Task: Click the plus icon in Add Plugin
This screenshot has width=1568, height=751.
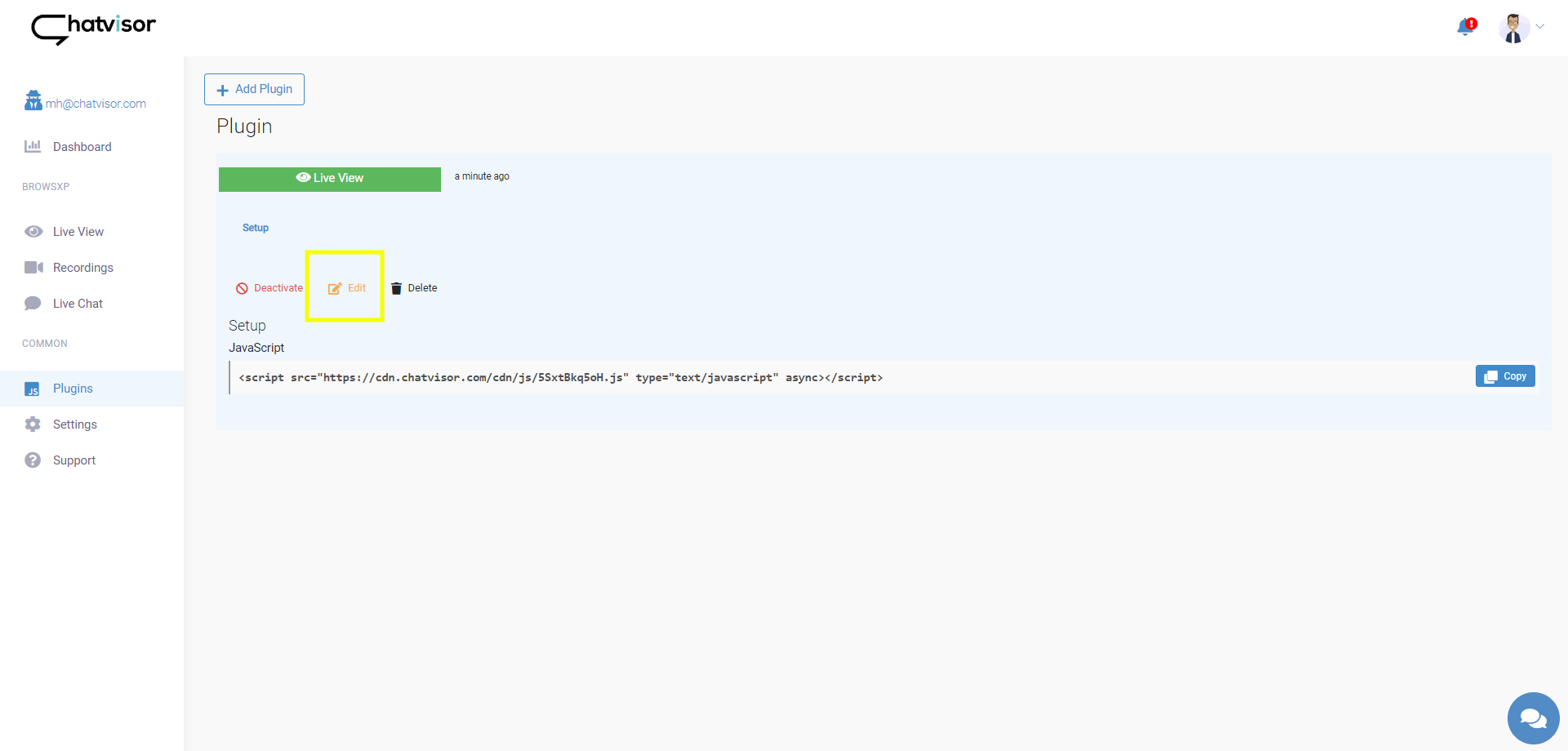Action: coord(222,90)
